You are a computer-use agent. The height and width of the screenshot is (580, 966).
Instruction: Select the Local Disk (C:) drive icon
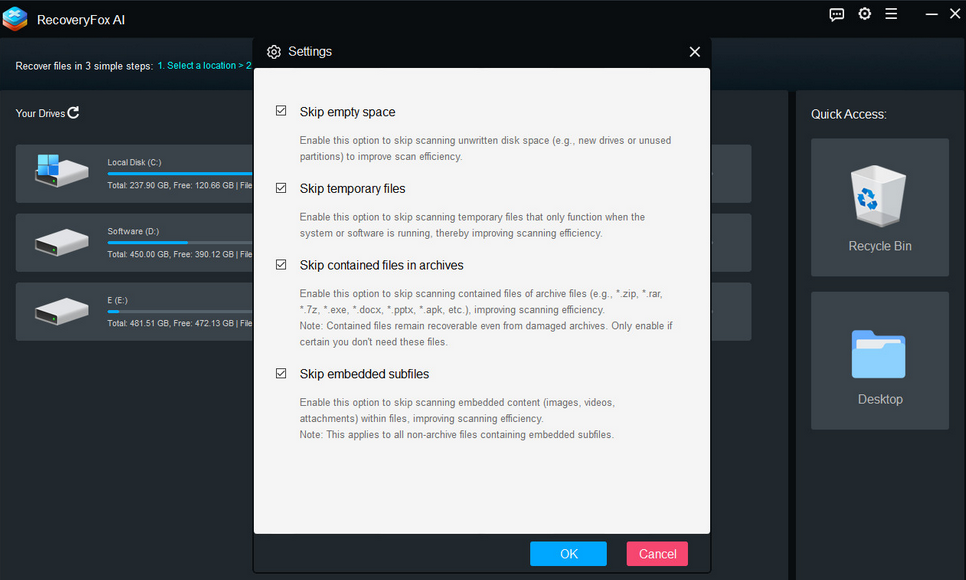click(62, 171)
